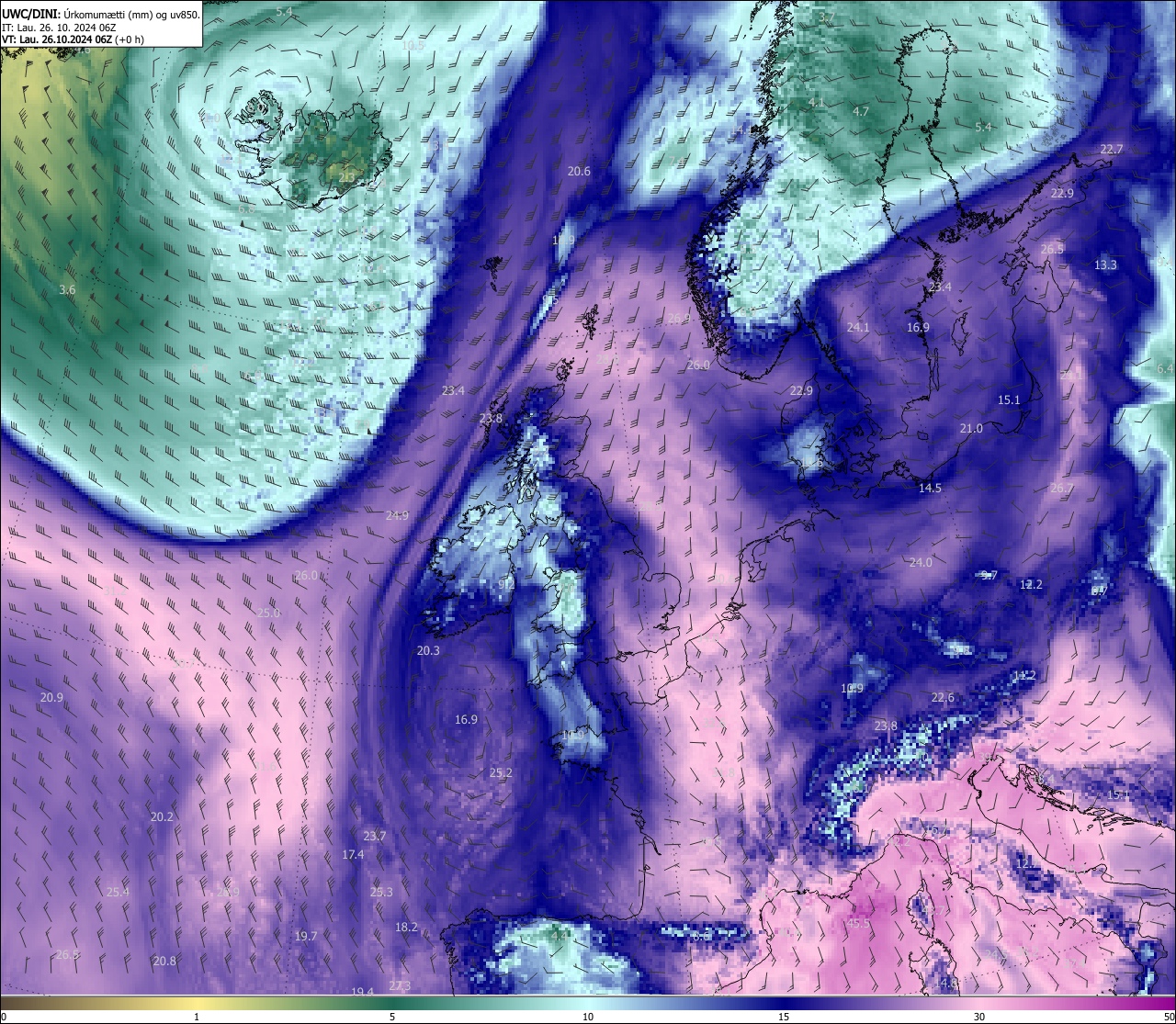The width and height of the screenshot is (1176, 1024).
Task: Click the 20.2 value label
Action: pyautogui.click(x=162, y=817)
